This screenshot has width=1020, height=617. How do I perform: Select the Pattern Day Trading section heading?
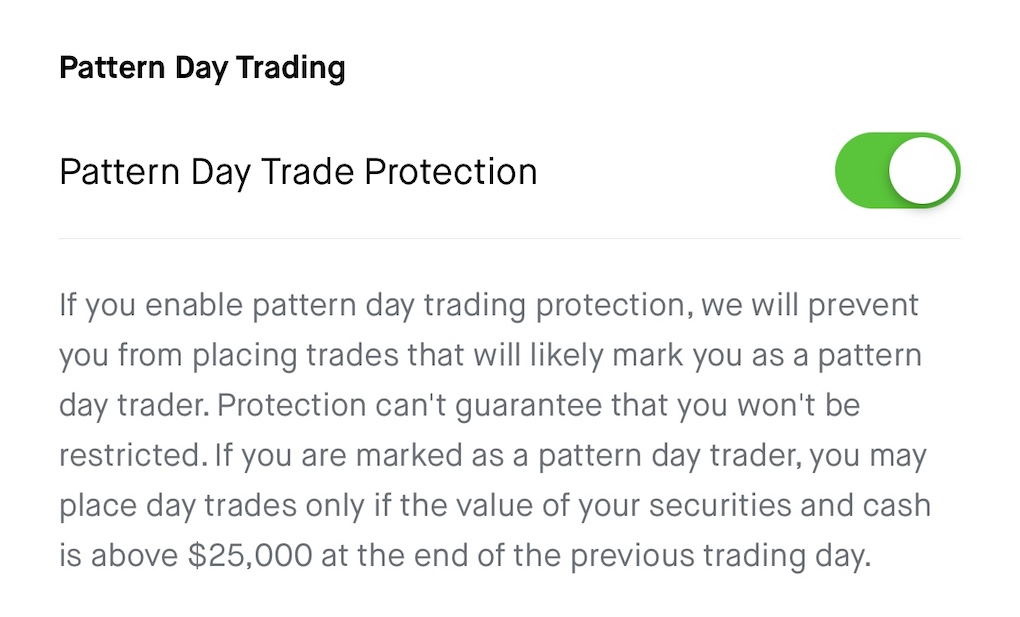coord(202,68)
